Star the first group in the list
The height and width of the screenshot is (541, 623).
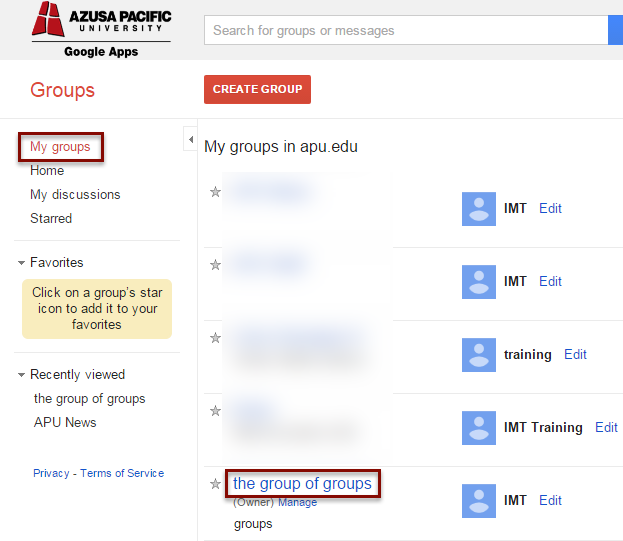(215, 192)
